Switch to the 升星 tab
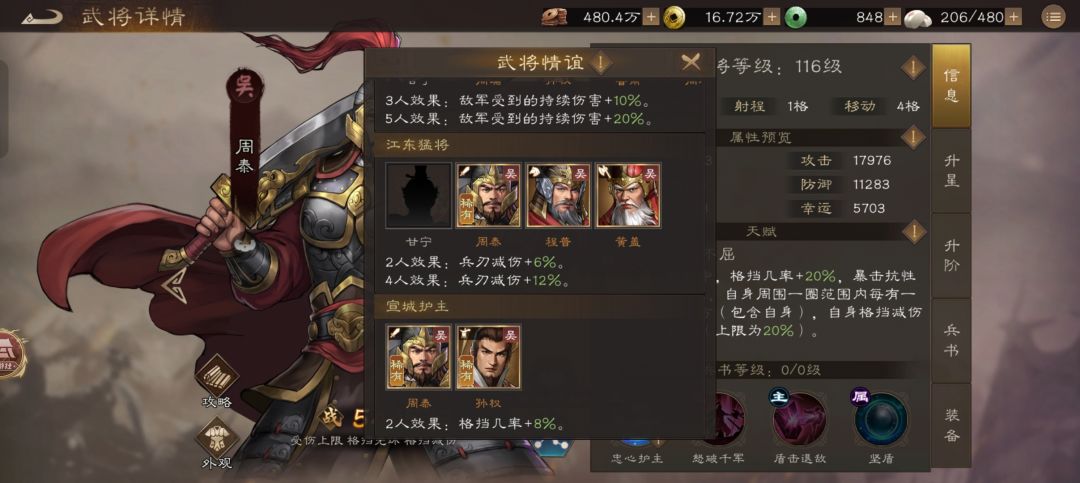This screenshot has width=1080, height=483. pos(951,170)
